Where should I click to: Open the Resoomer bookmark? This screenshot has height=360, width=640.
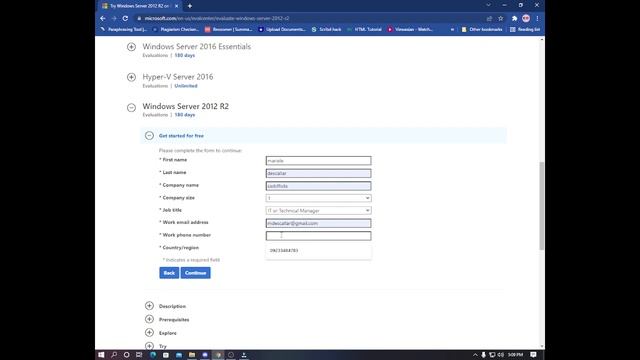229,29
